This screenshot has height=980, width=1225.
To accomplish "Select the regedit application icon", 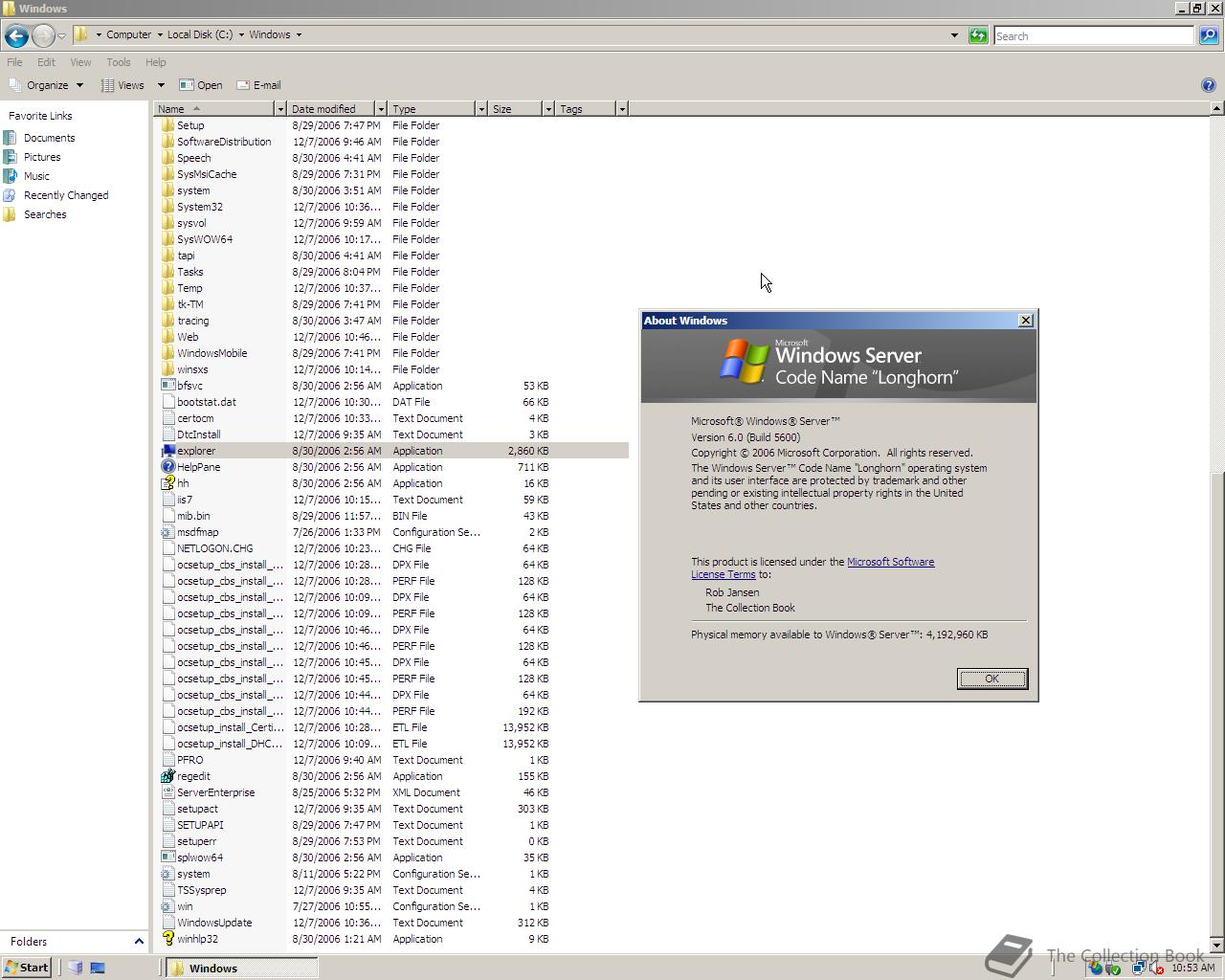I will tap(167, 776).
